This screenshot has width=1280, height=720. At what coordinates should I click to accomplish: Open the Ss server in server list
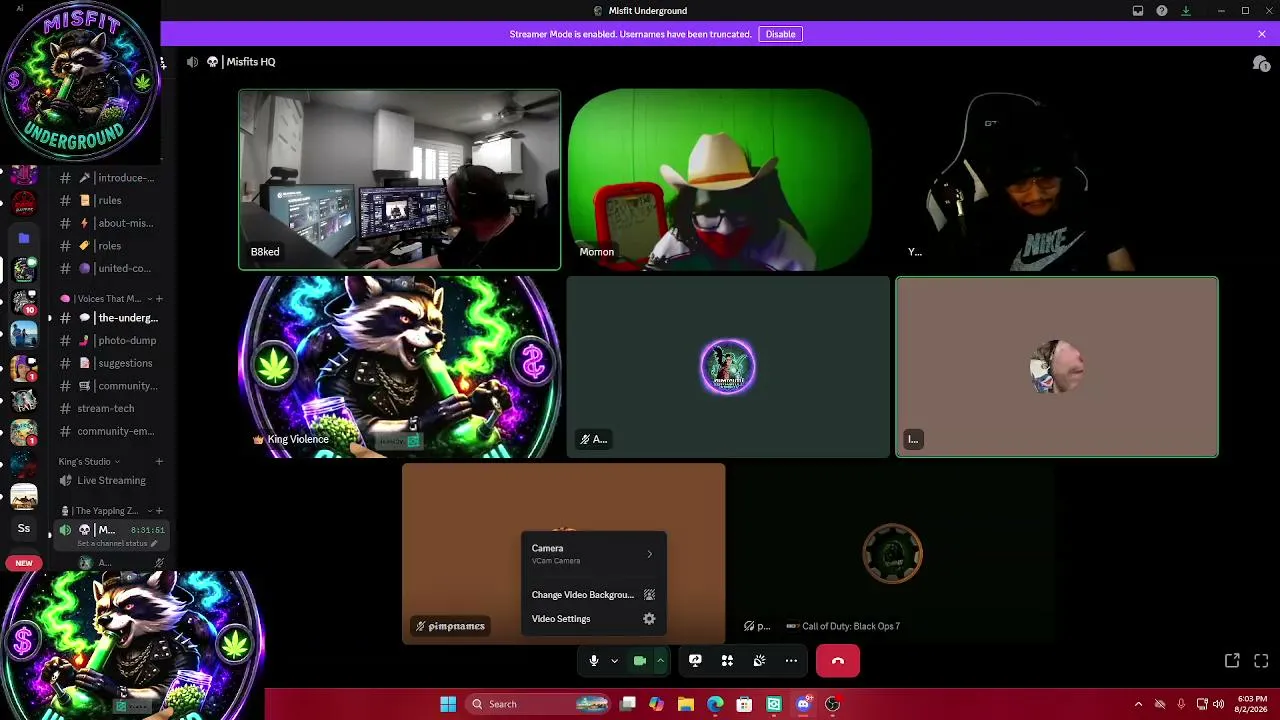coord(24,528)
